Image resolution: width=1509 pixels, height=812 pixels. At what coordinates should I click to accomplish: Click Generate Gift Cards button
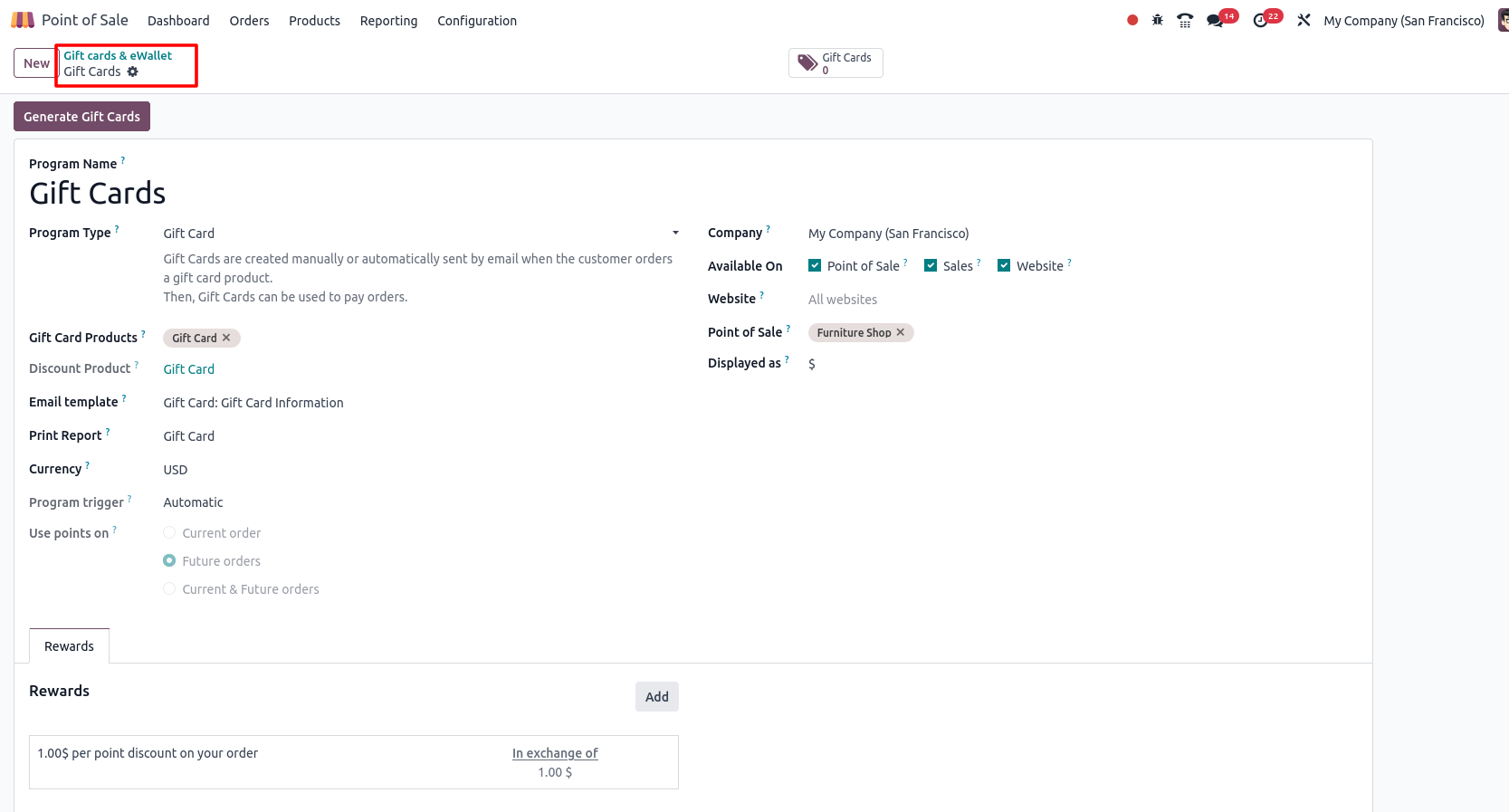pyautogui.click(x=81, y=117)
